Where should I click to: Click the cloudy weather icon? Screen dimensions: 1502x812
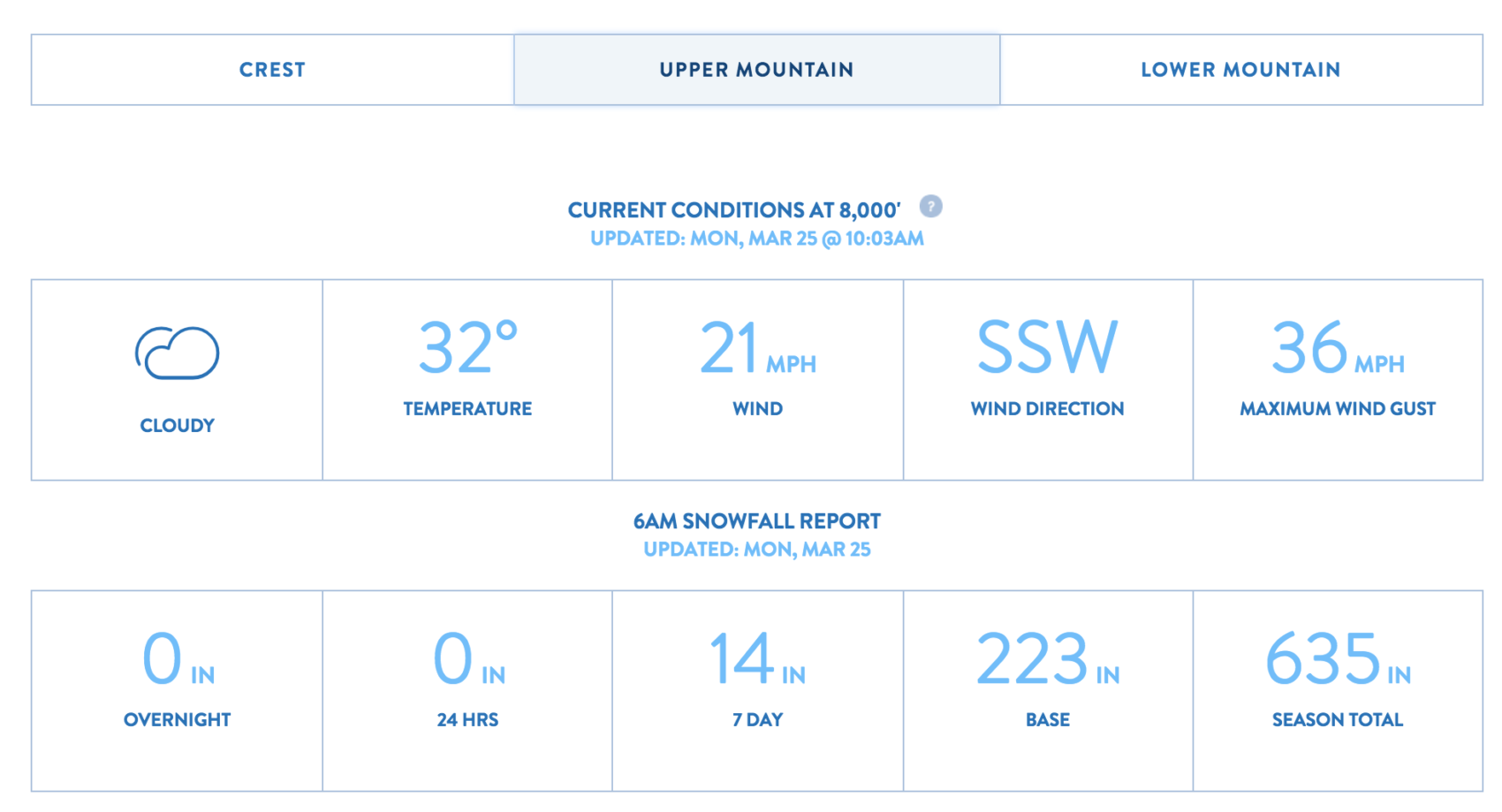pos(177,353)
